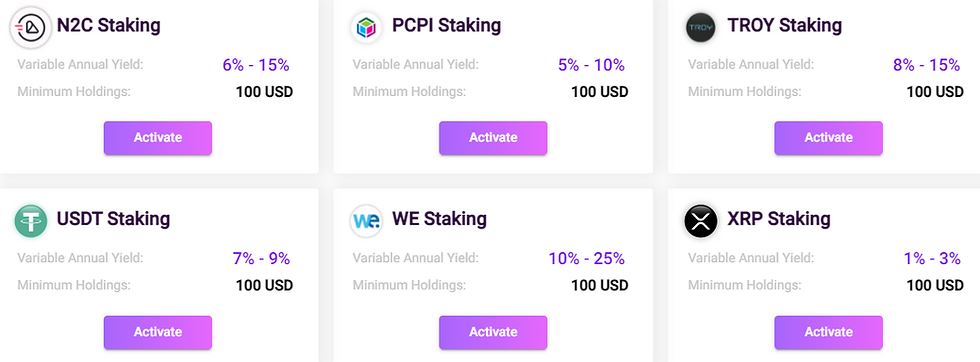Activate TROY Staking
This screenshot has width=980, height=362.
pos(828,138)
